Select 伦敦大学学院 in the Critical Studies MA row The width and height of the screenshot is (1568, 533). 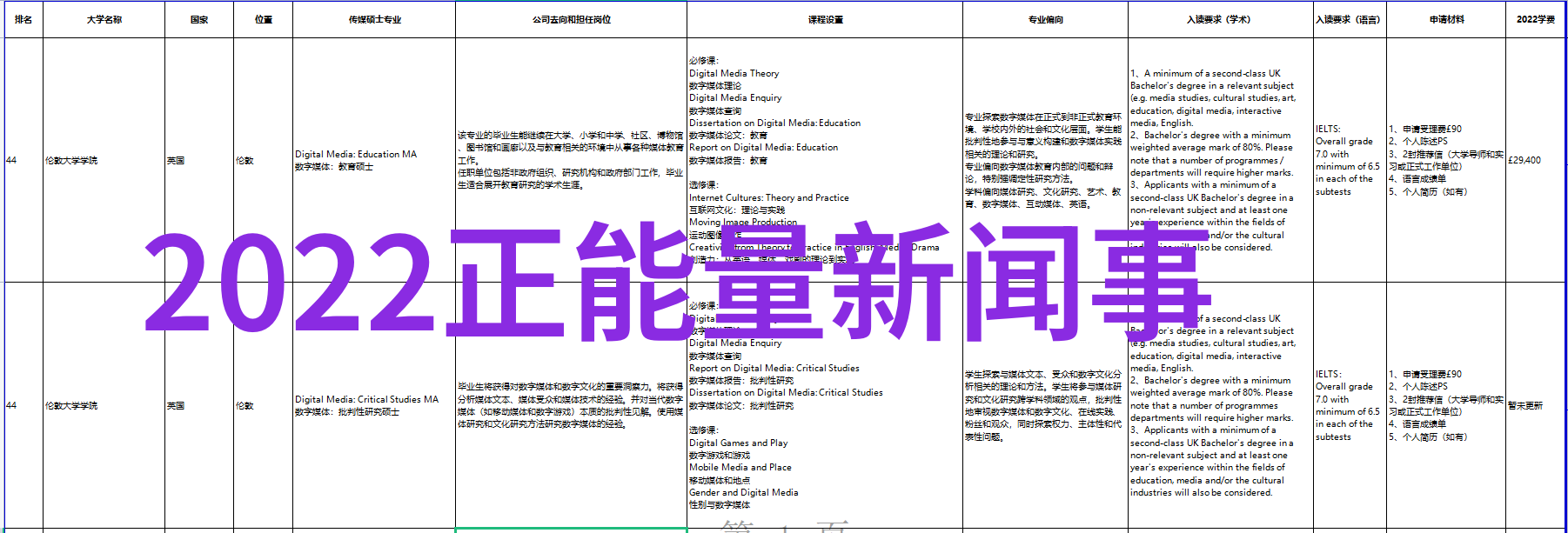104,405
